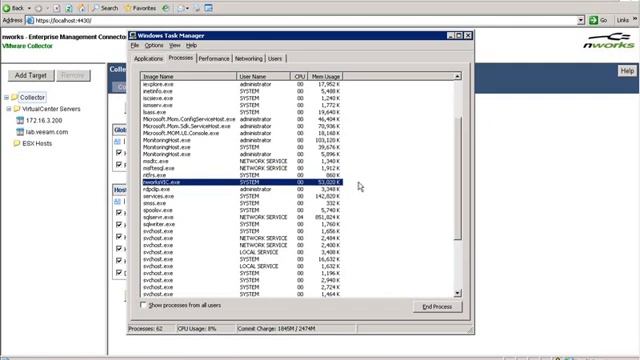Click the green Back arrow icon
This screenshot has height=360, width=640.
pos(7,8)
